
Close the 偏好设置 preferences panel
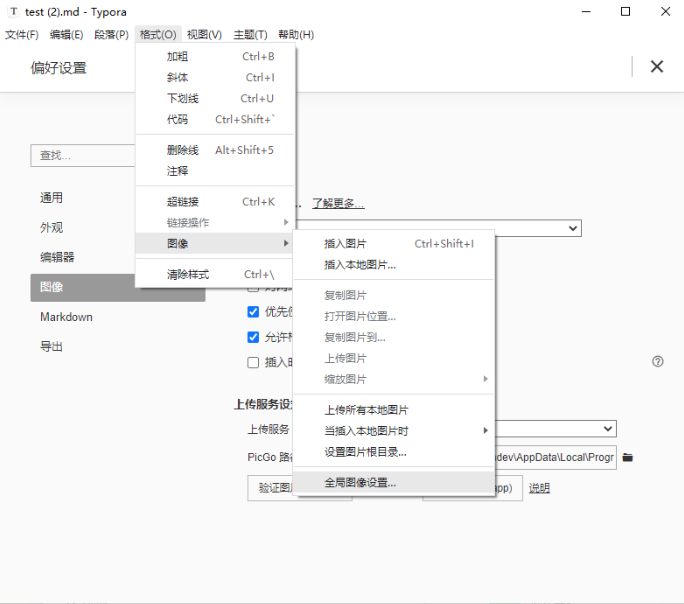(x=657, y=67)
